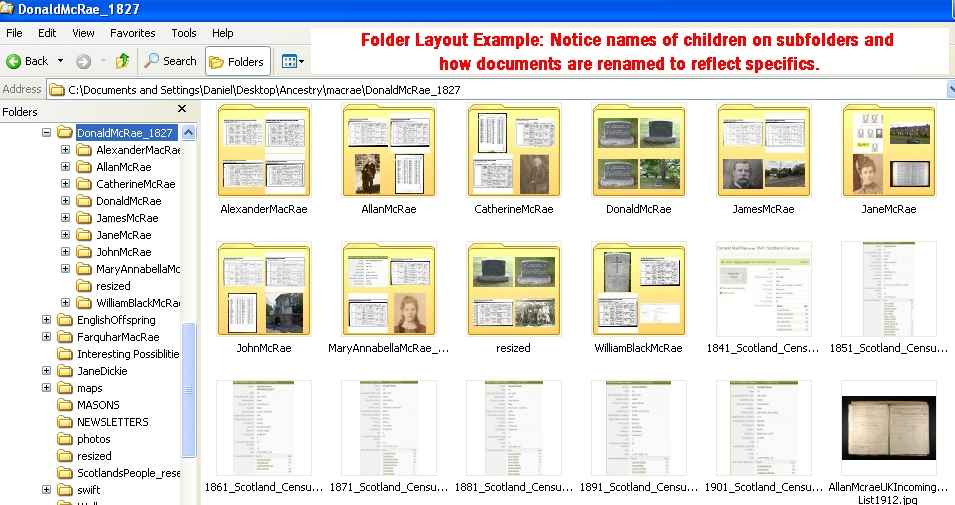The height and width of the screenshot is (505, 955).
Task: Expand the EnglishOffspring folder in tree
Action: 47,320
